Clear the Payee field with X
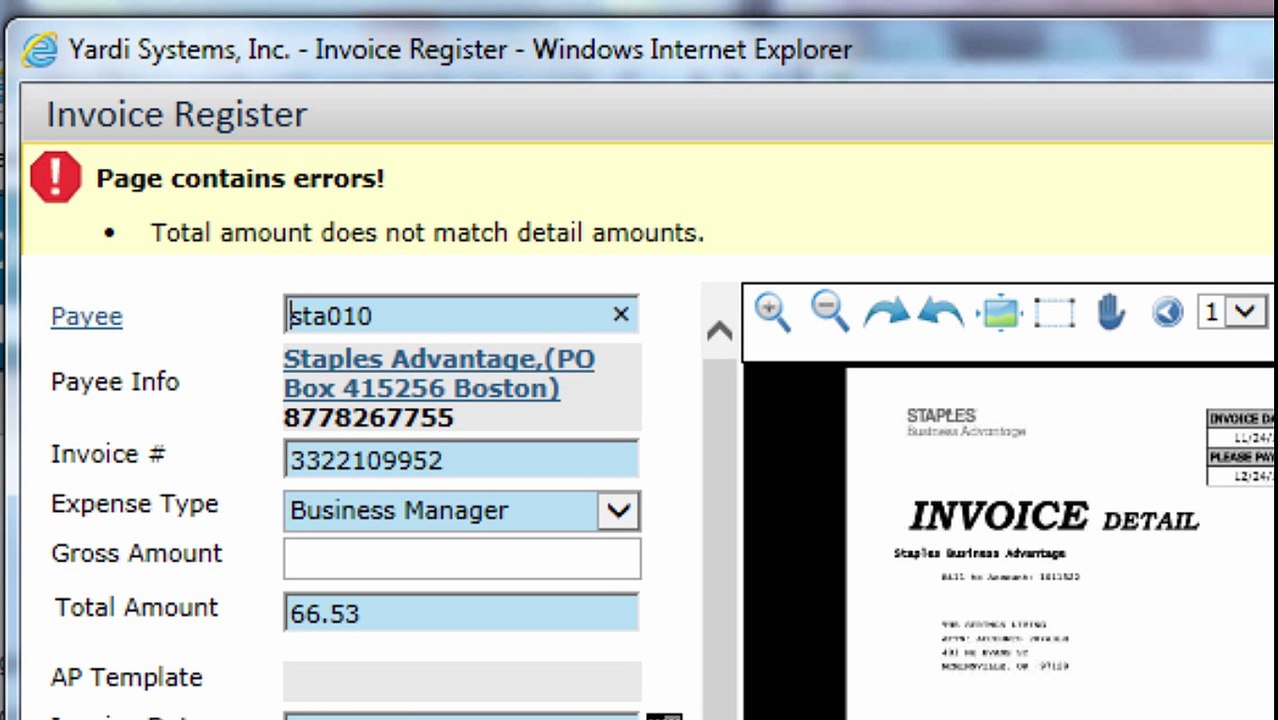Viewport: 1278px width, 720px height. coord(621,315)
